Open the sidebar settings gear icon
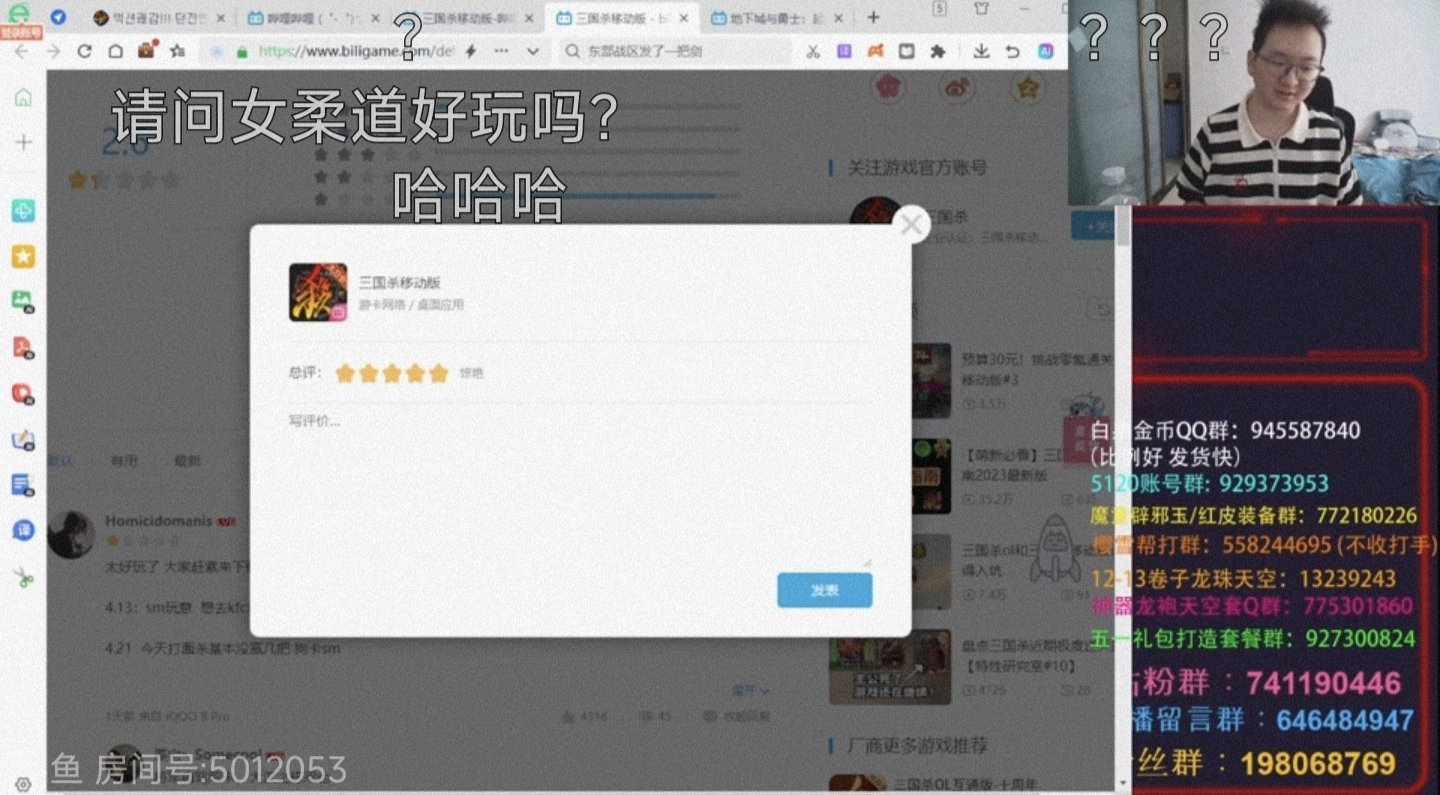The image size is (1440, 795). (23, 785)
